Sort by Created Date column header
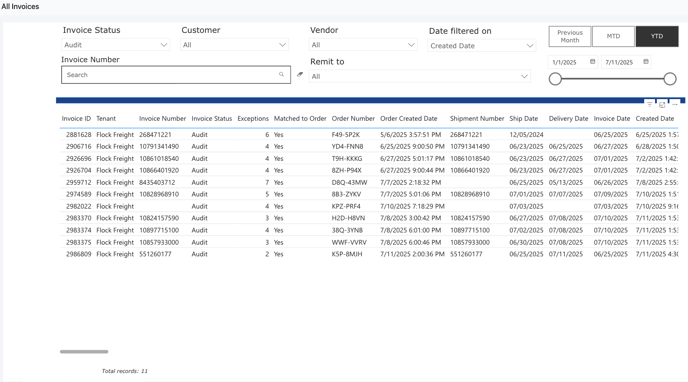The height and width of the screenshot is (382, 688). pos(655,118)
